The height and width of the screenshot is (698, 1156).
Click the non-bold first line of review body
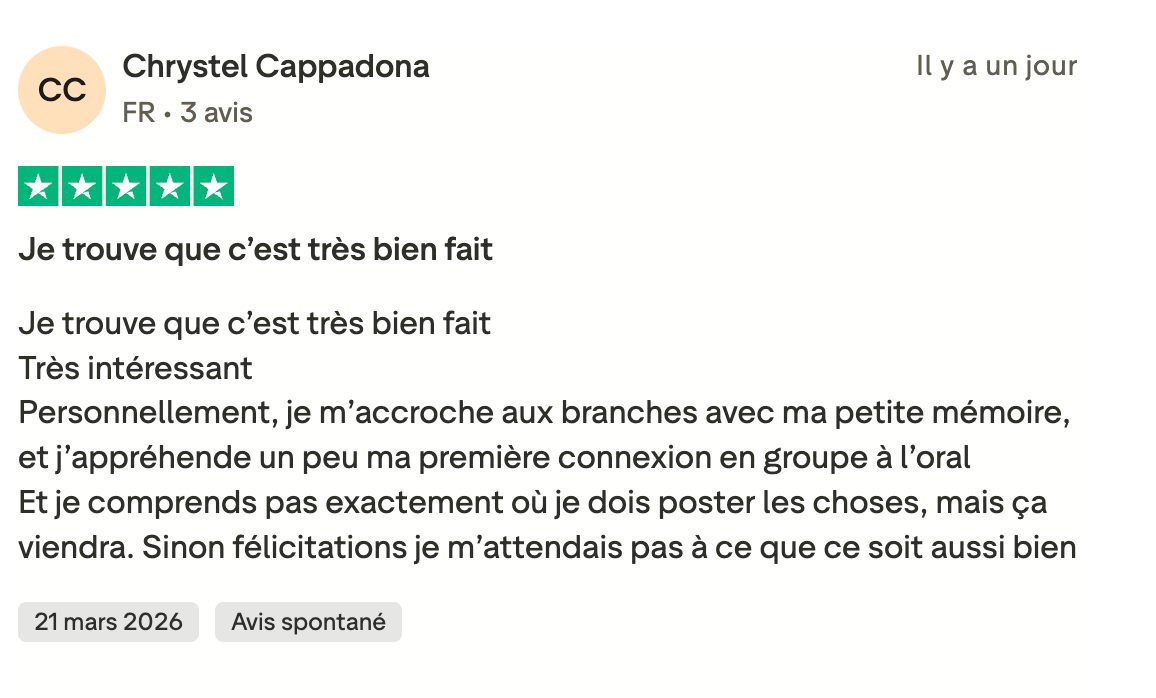tap(255, 324)
